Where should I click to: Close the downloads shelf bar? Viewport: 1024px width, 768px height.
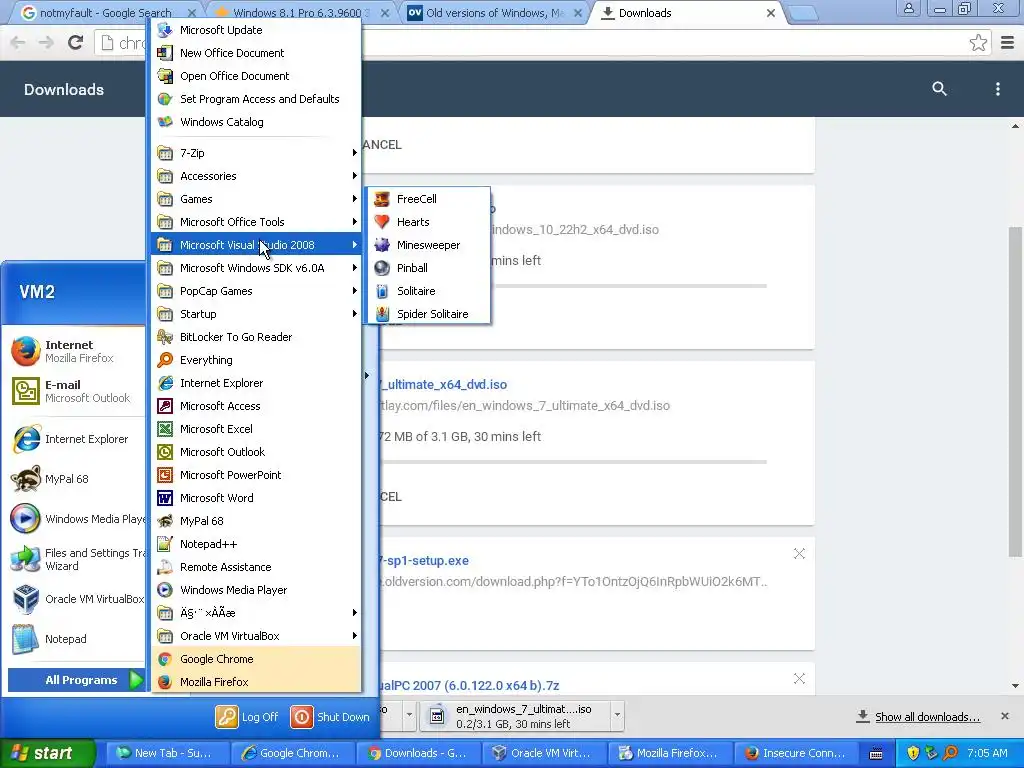(x=1005, y=716)
